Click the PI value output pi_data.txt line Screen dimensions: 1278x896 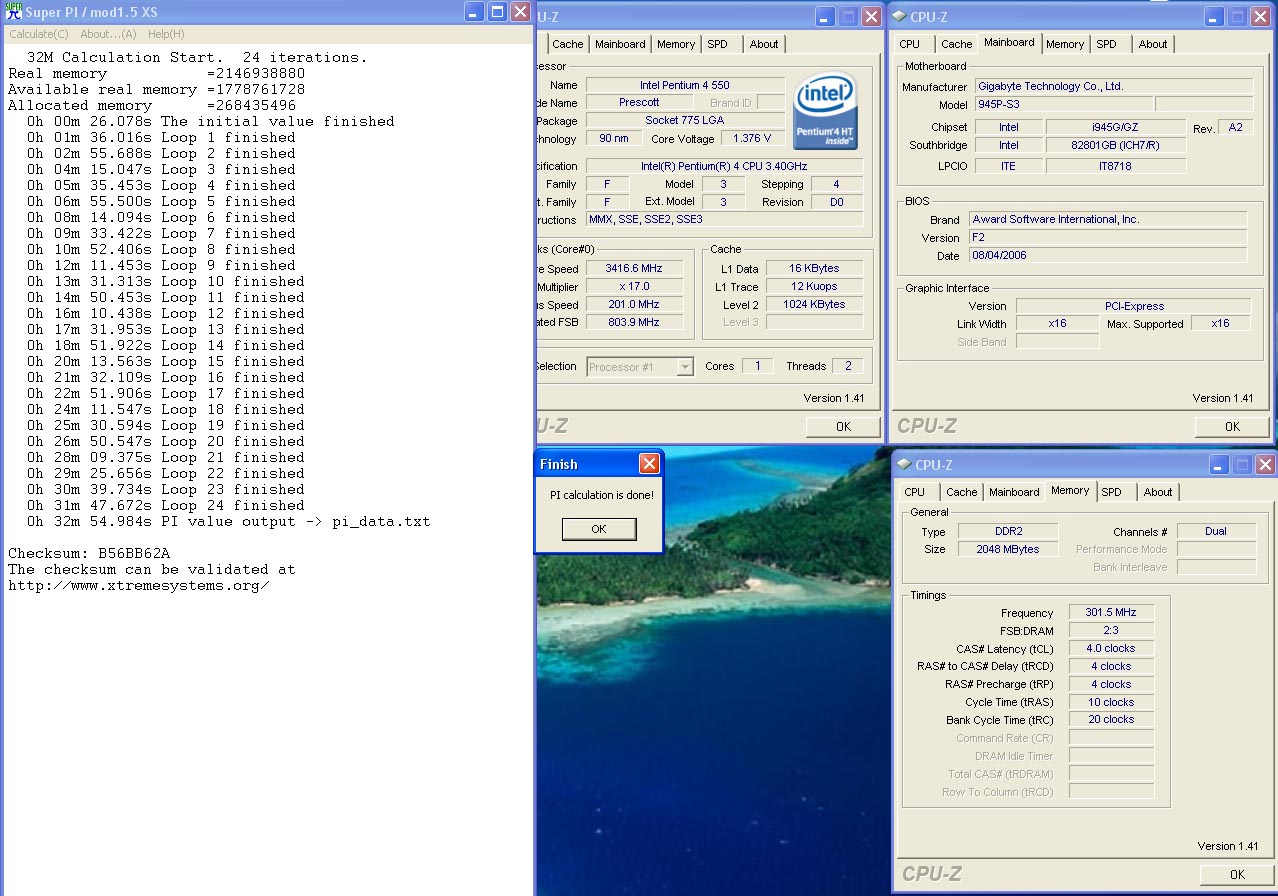pos(229,522)
